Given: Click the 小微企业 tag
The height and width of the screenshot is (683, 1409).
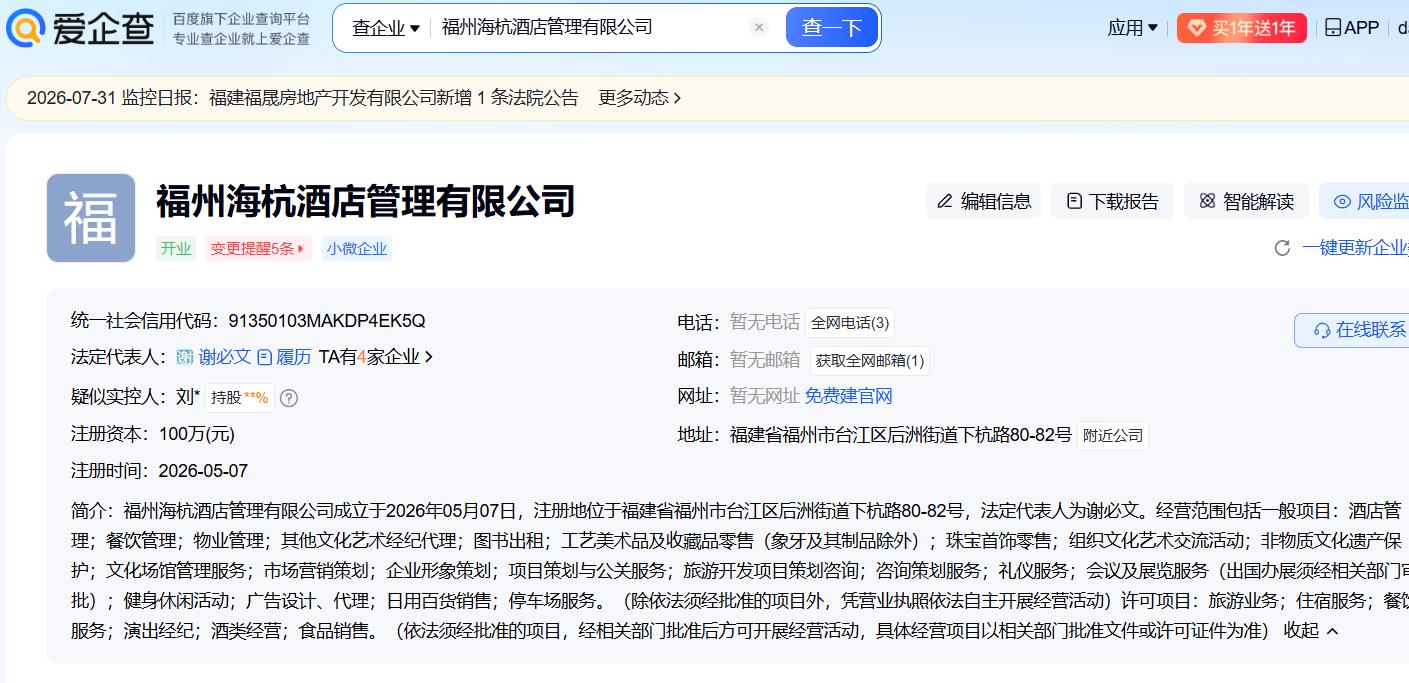Looking at the screenshot, I should pos(356,249).
